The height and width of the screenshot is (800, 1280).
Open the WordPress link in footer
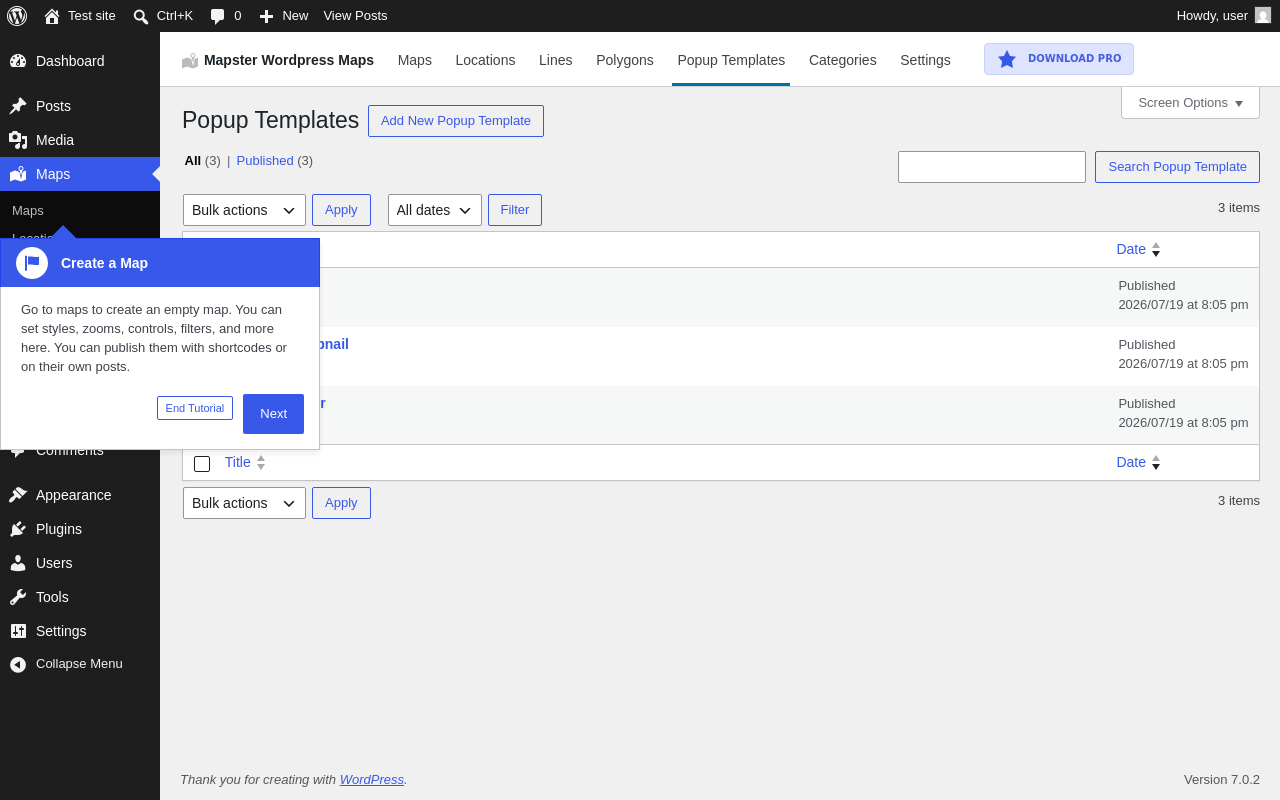click(x=372, y=779)
